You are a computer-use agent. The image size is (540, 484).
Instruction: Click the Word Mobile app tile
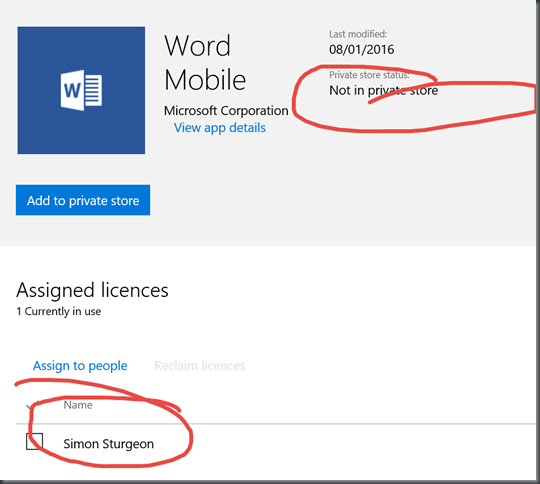(81, 90)
